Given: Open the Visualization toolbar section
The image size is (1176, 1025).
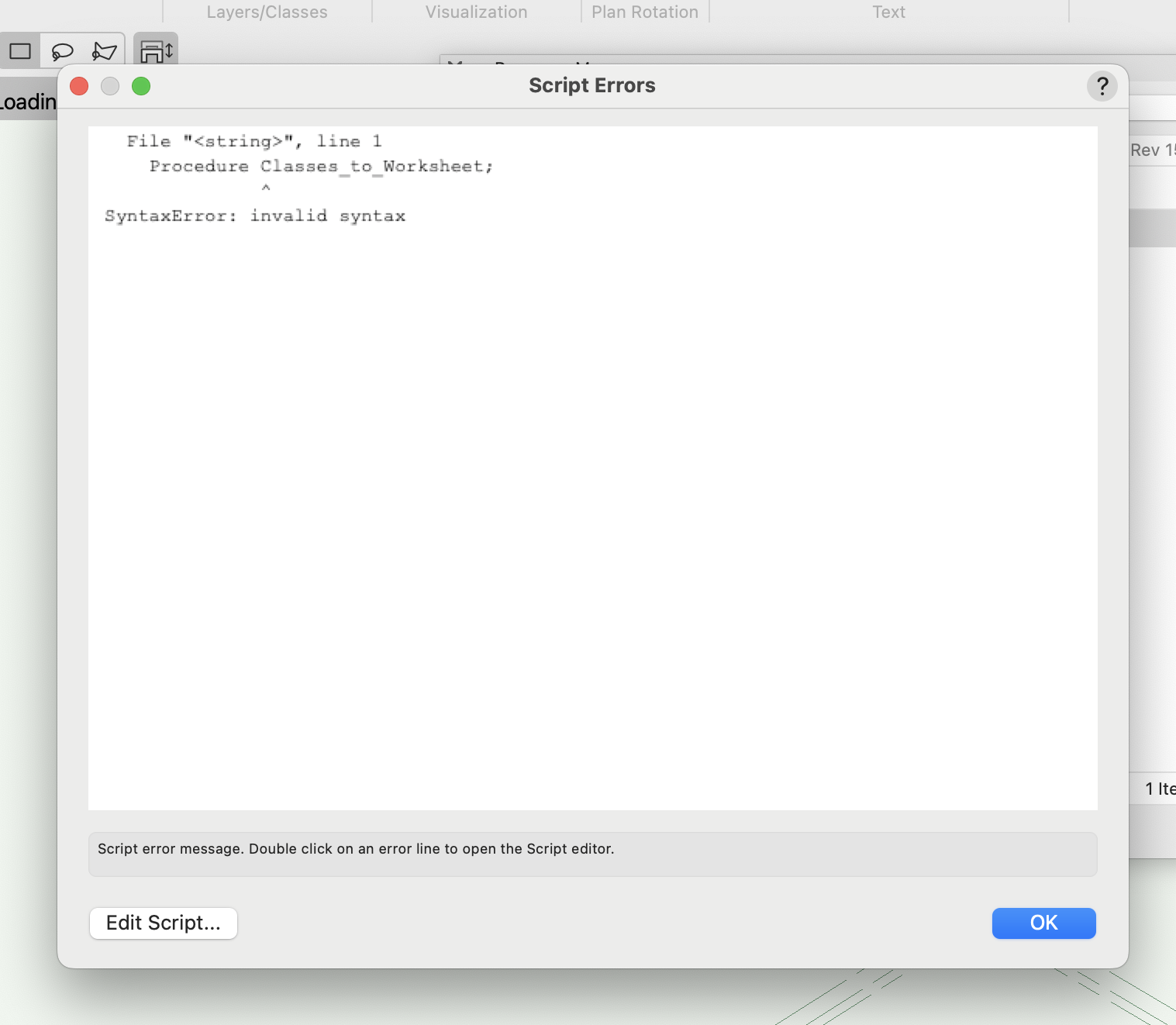Looking at the screenshot, I should click(476, 12).
